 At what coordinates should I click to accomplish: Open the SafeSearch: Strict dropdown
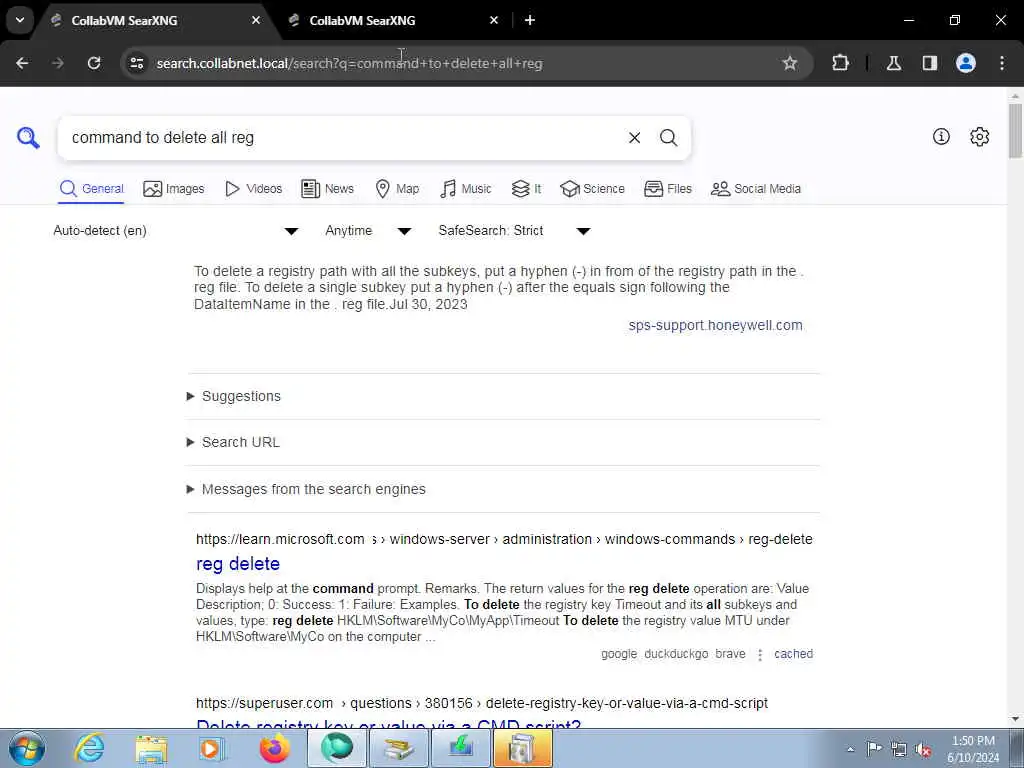[515, 231]
